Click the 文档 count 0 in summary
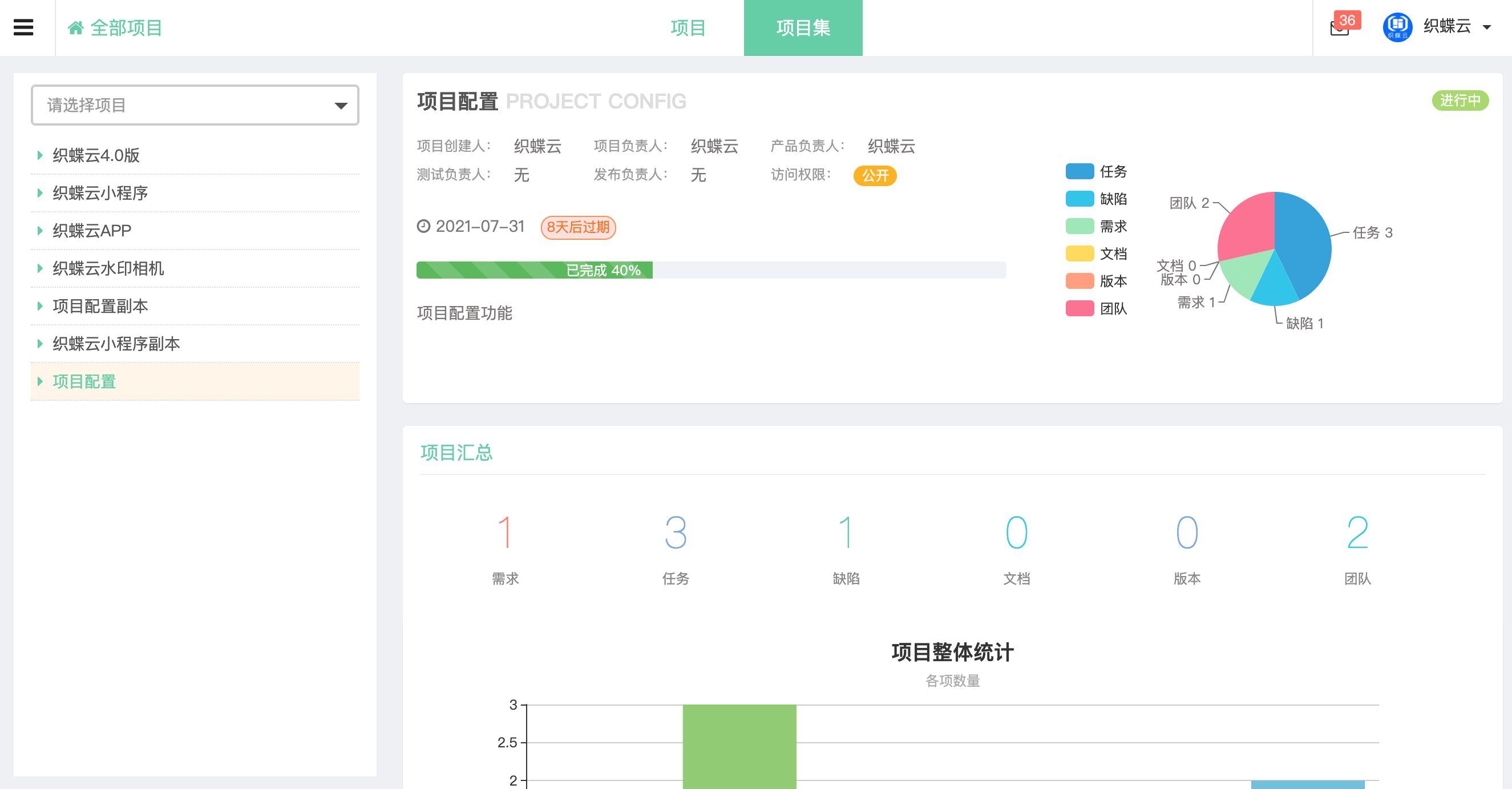Viewport: 1512px width, 789px height. (x=1016, y=532)
